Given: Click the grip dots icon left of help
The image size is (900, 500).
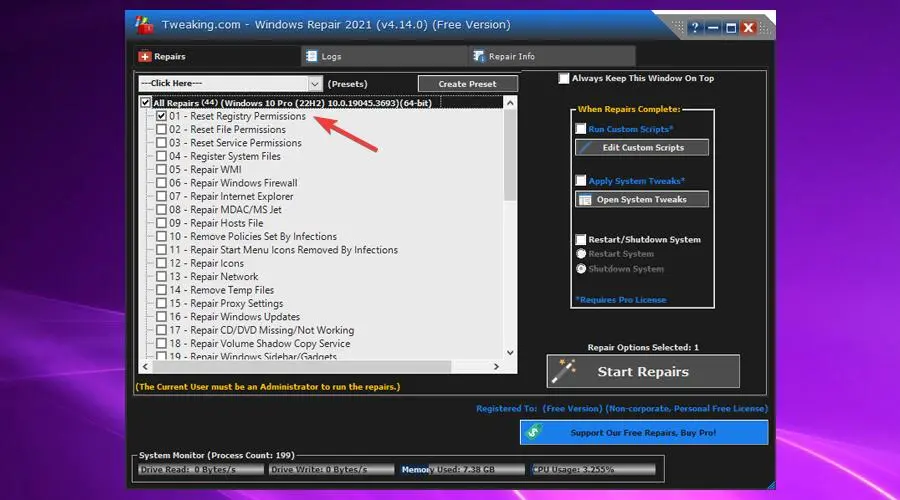Looking at the screenshot, I should (678, 27).
